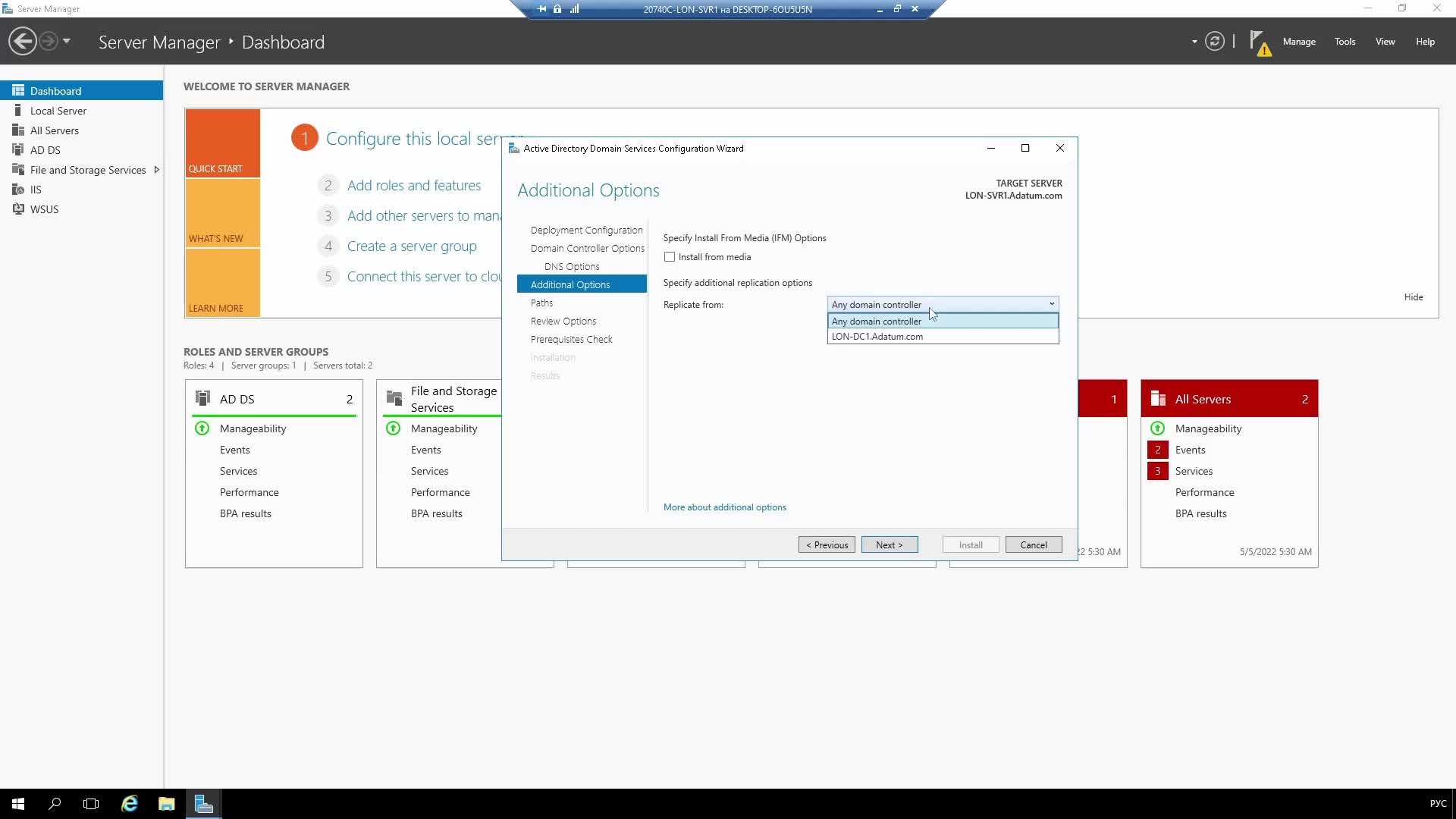Image resolution: width=1456 pixels, height=819 pixels.
Task: Click the All Servers tile header
Action: 1229,399
